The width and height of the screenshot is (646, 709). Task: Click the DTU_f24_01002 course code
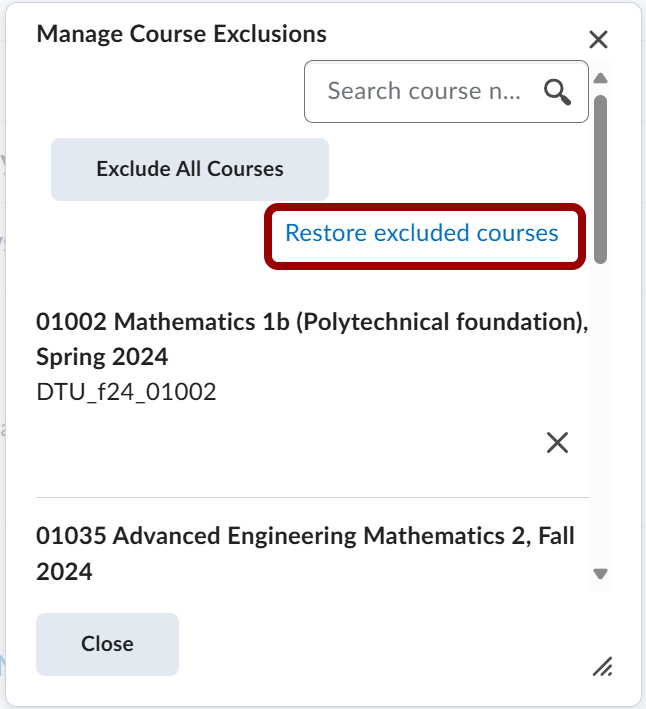(126, 392)
